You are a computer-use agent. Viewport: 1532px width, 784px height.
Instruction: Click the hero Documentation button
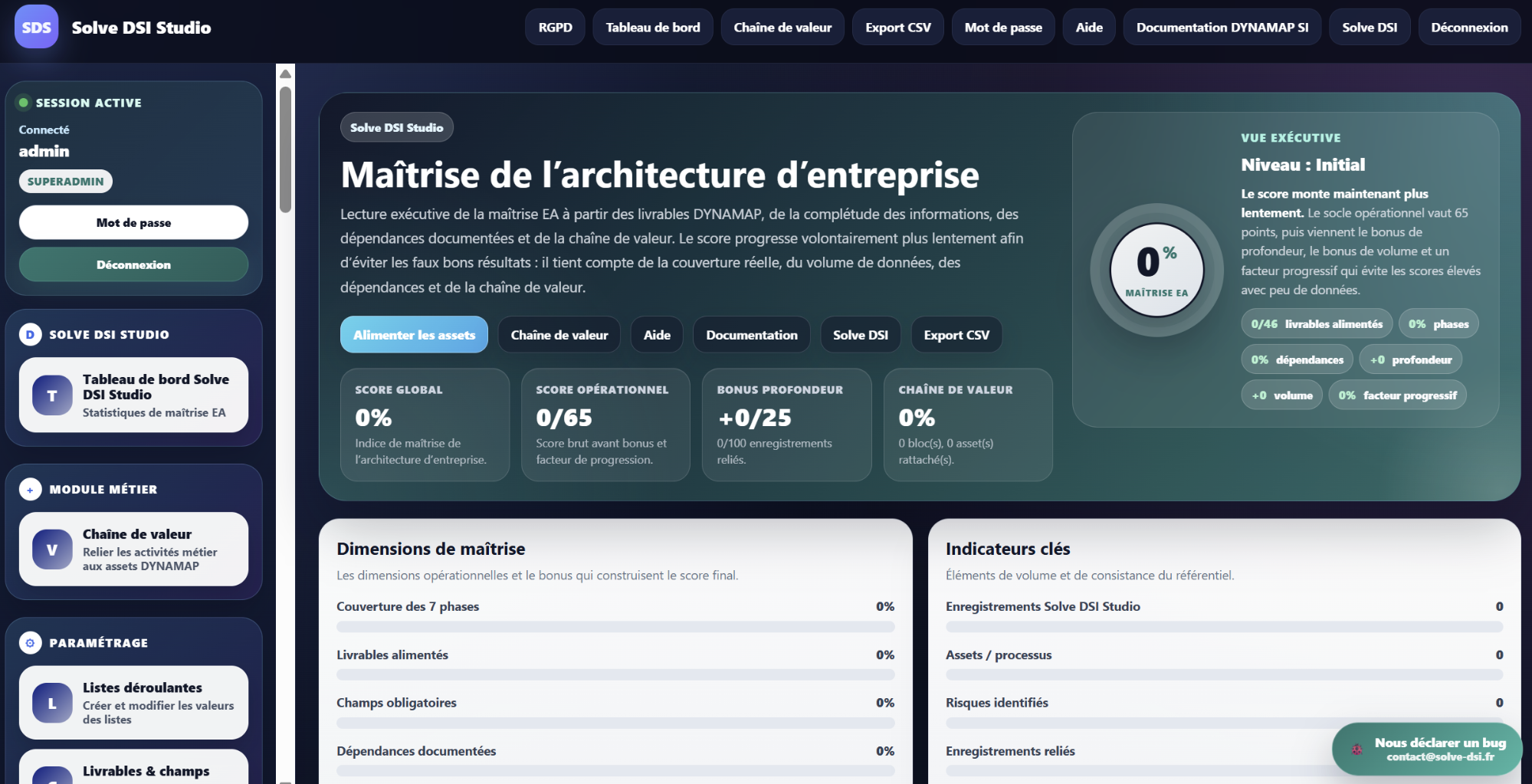(752, 335)
